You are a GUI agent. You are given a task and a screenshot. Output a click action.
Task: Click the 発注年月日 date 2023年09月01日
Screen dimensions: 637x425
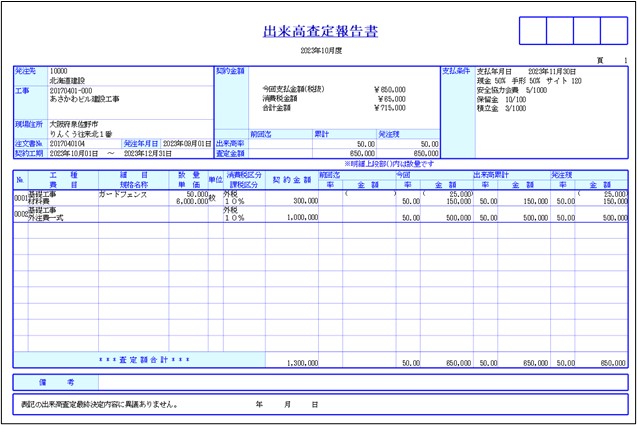186,144
